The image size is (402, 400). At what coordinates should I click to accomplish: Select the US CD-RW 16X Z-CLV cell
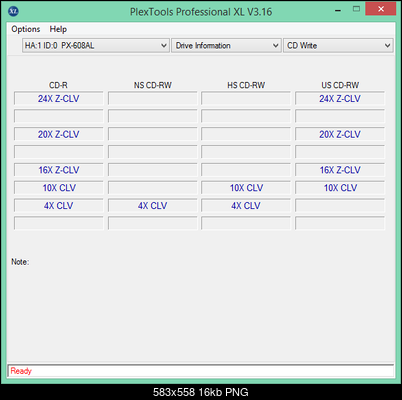pyautogui.click(x=340, y=170)
